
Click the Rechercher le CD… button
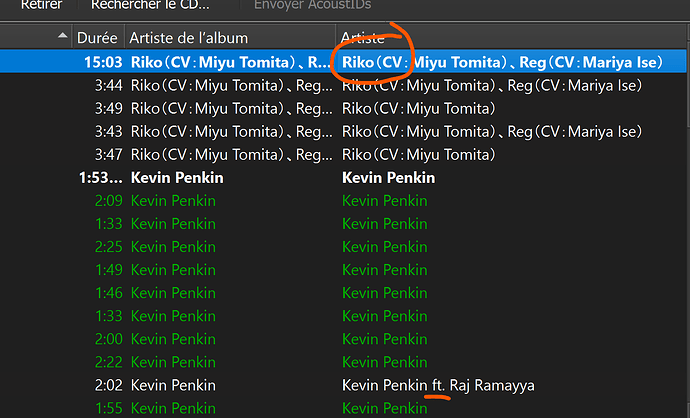(x=150, y=5)
